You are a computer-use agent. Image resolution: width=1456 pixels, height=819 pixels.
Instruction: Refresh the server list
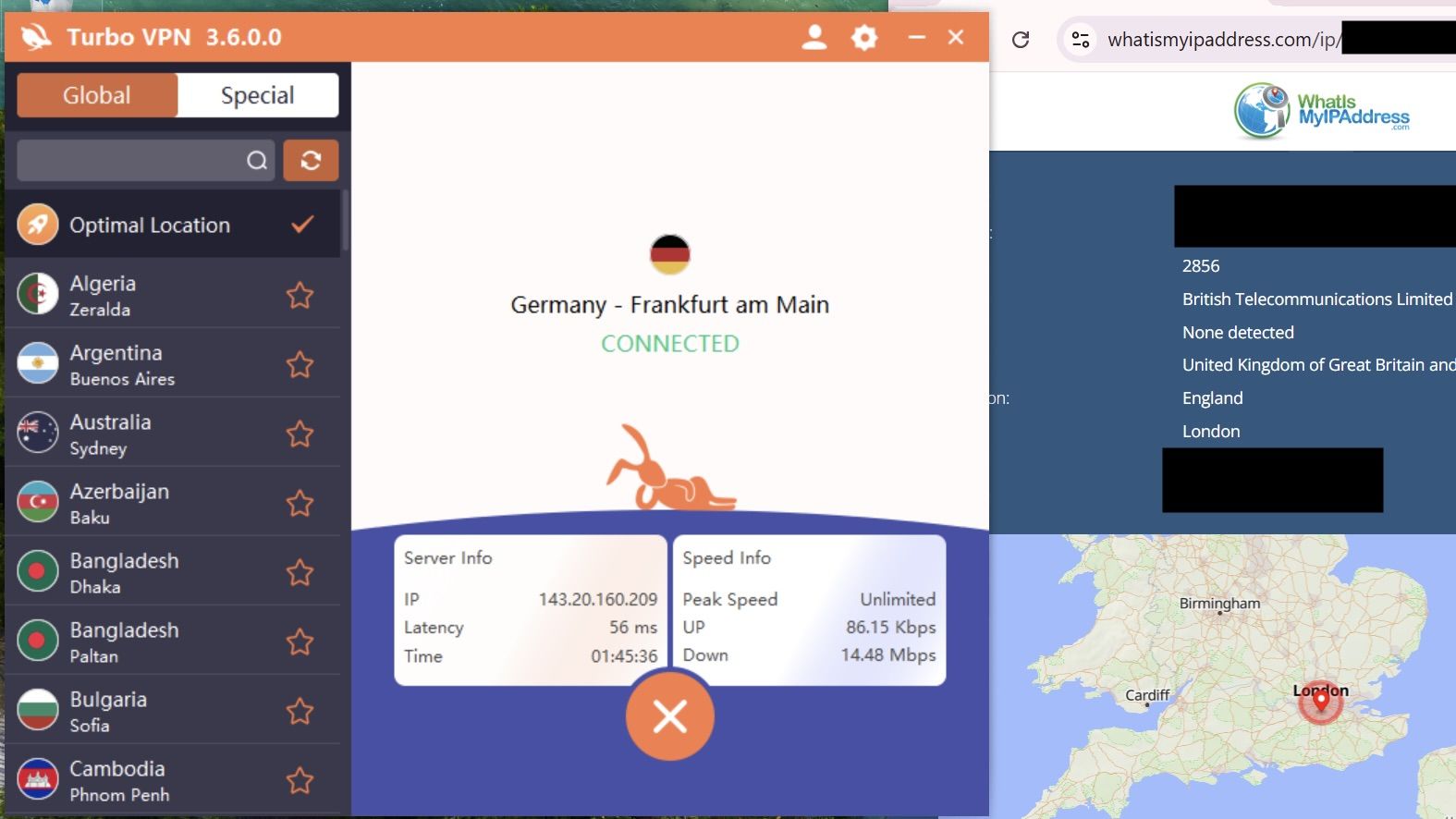(311, 161)
